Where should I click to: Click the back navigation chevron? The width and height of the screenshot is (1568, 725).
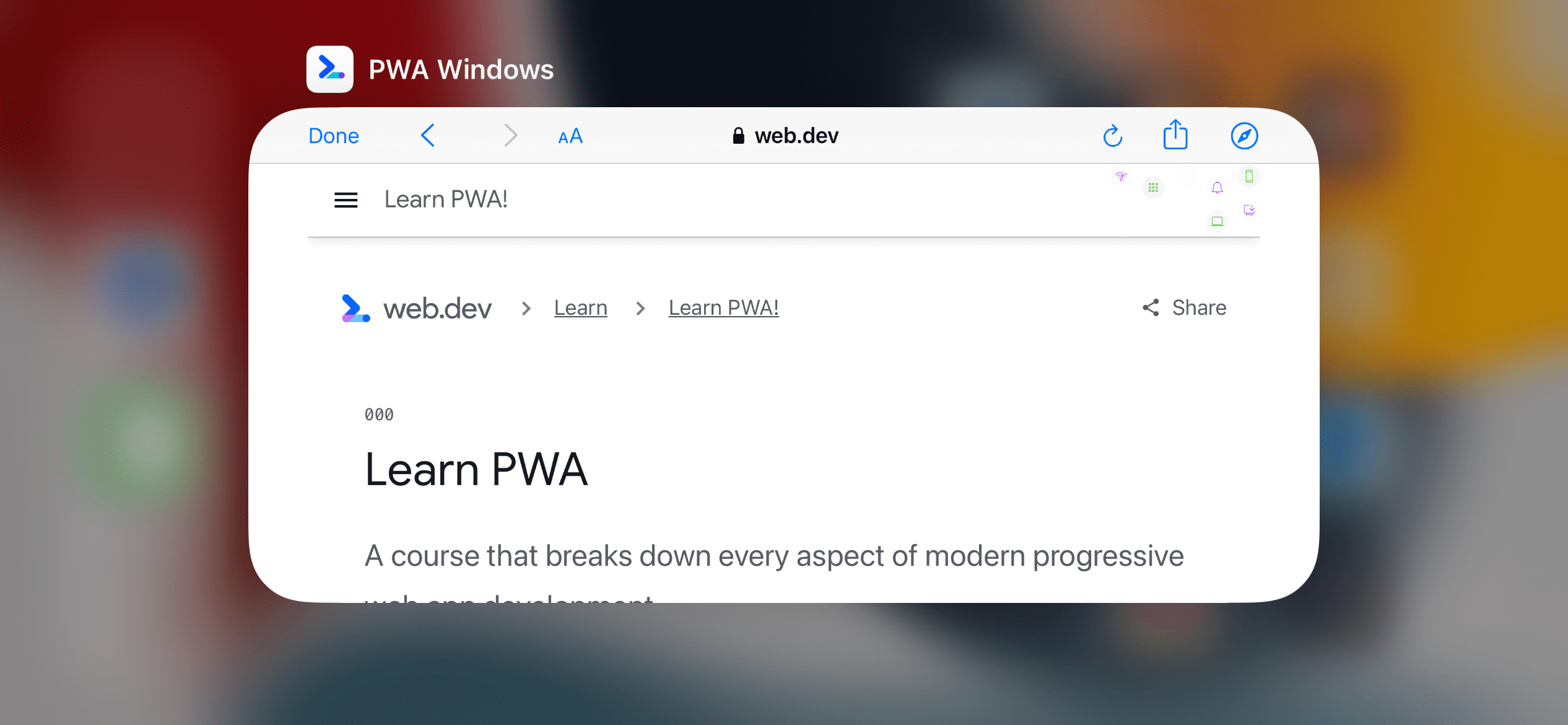tap(428, 135)
